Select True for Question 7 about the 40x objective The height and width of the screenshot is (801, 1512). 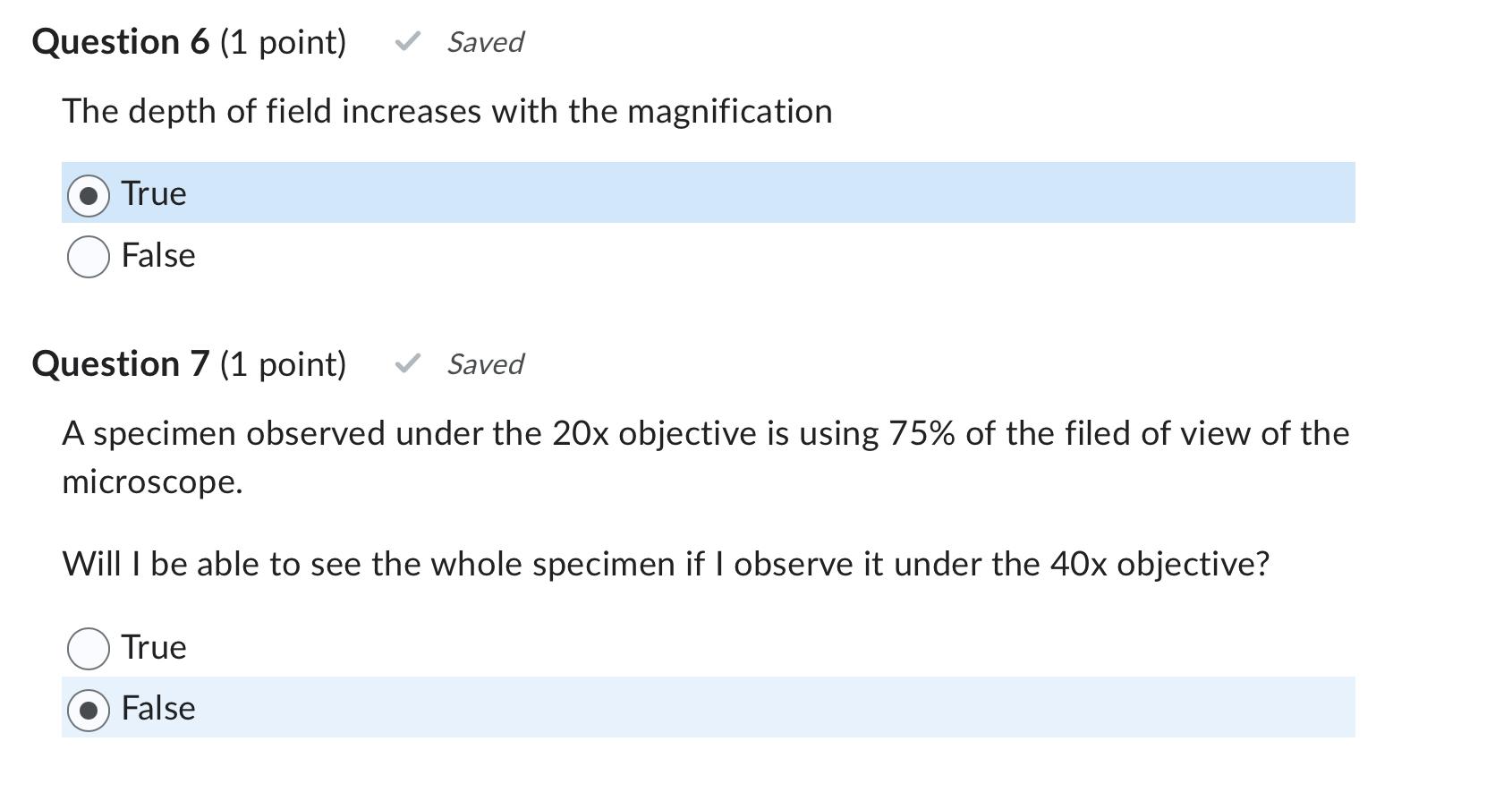click(x=88, y=646)
